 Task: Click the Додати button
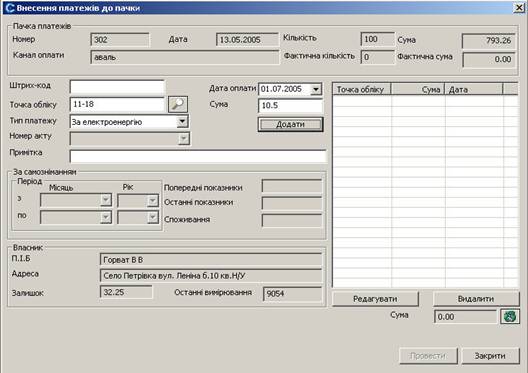tap(290, 124)
